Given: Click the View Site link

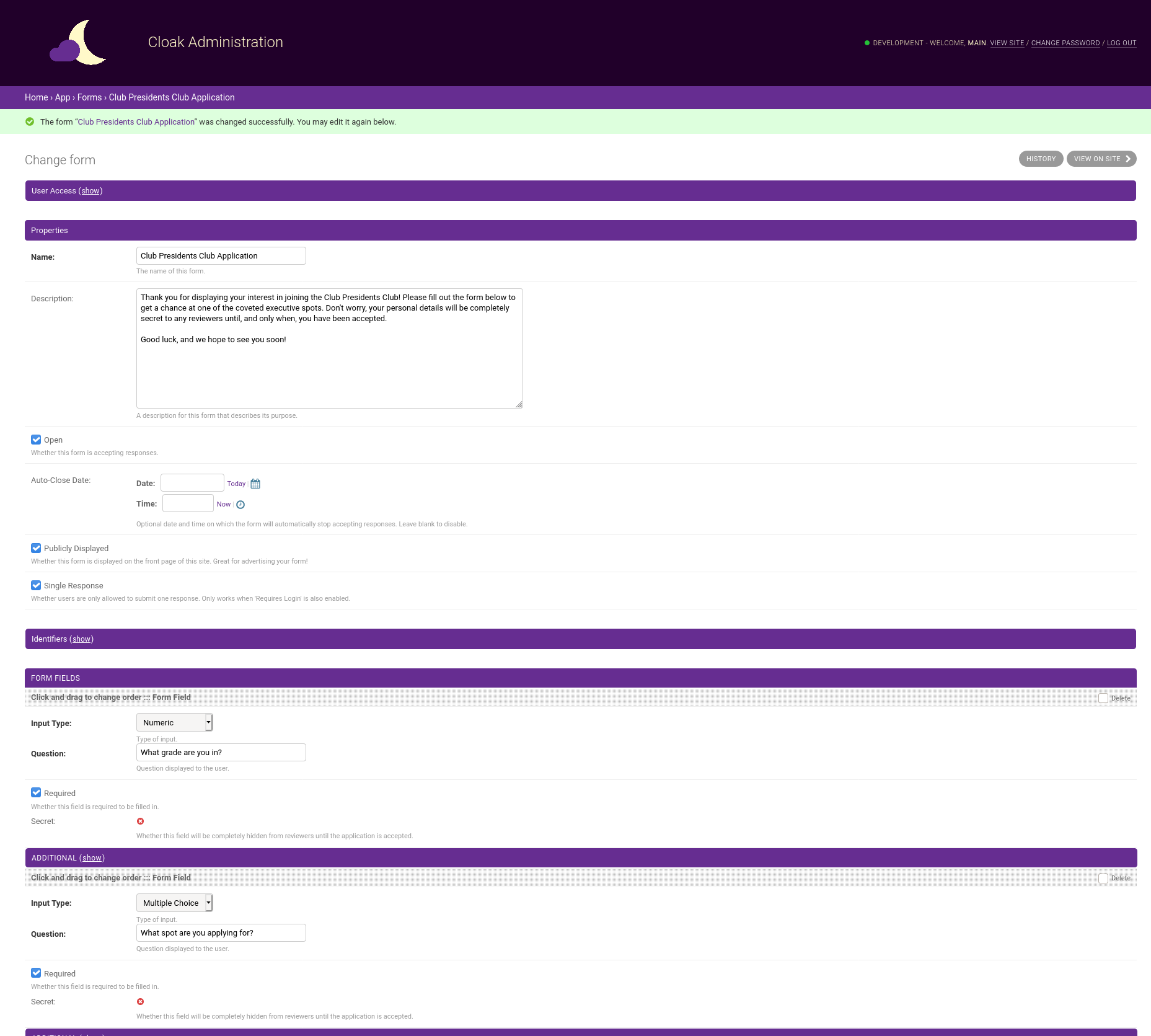Looking at the screenshot, I should point(1007,43).
